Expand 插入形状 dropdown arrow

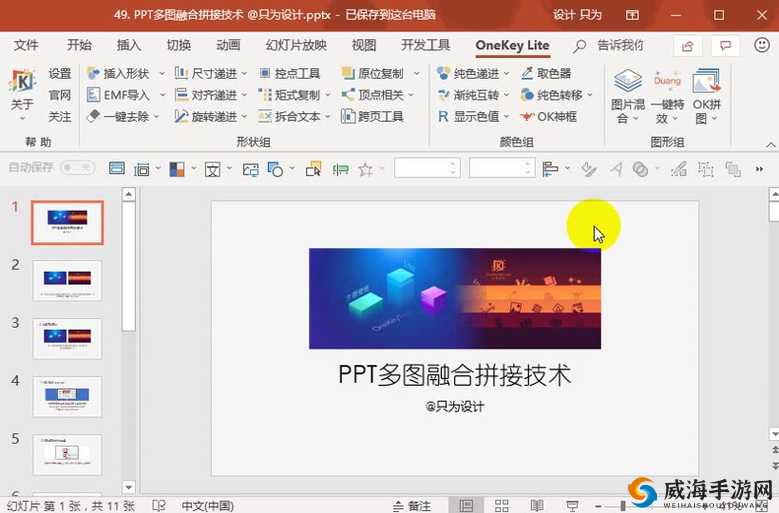tap(161, 74)
